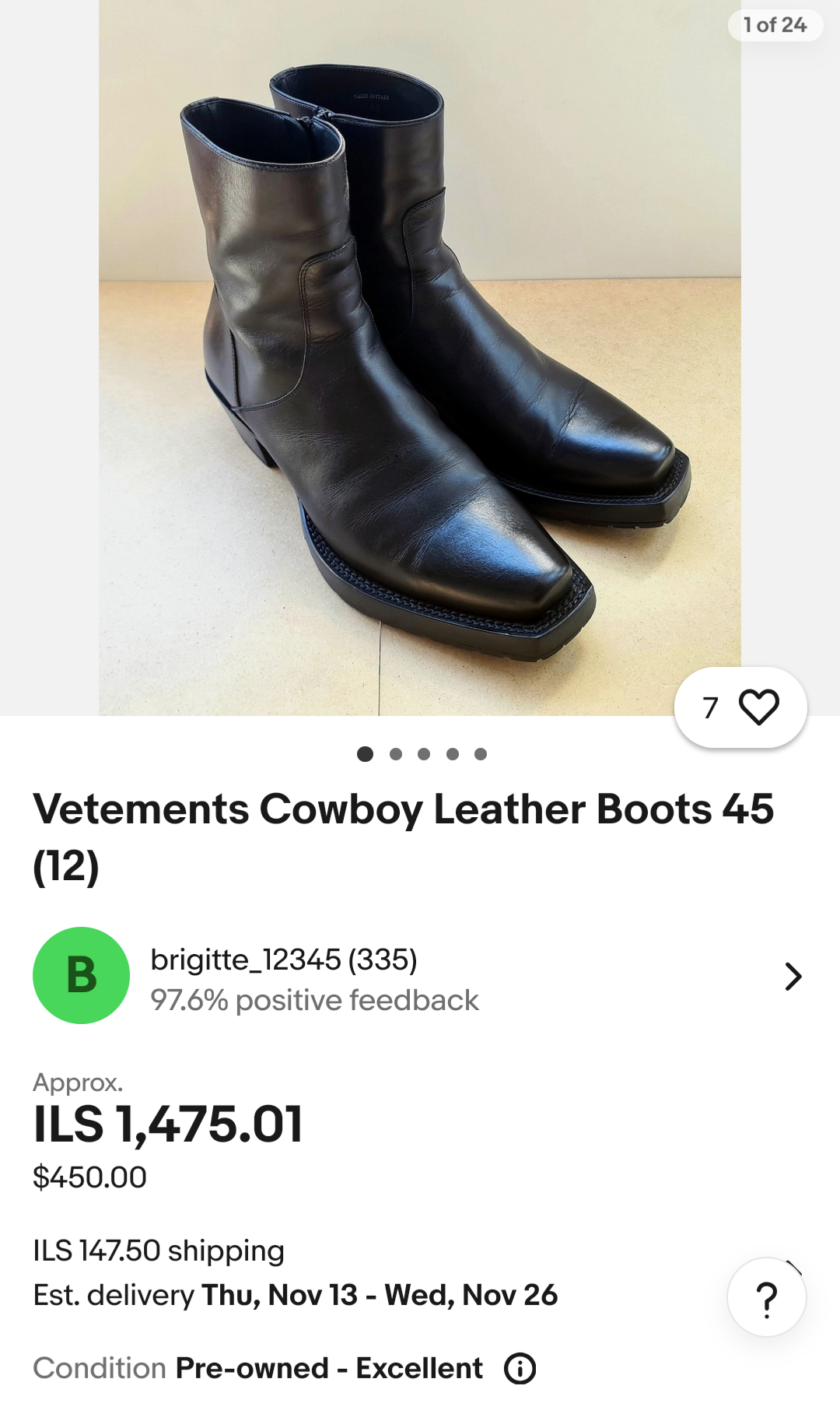
Task: Tap the green seller avatar B
Action: (81, 975)
